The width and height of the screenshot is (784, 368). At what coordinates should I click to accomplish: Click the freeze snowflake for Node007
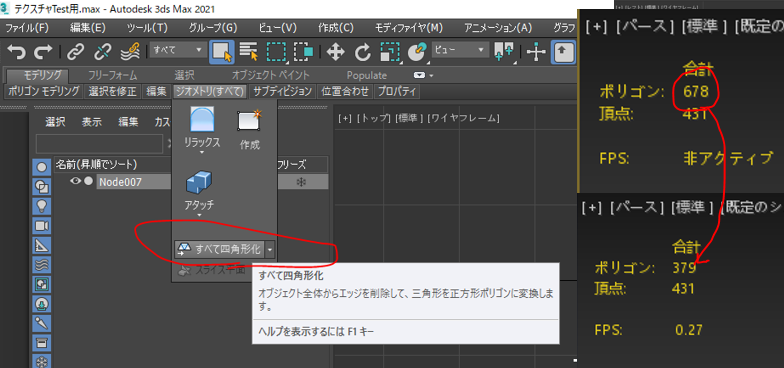[x=301, y=182]
